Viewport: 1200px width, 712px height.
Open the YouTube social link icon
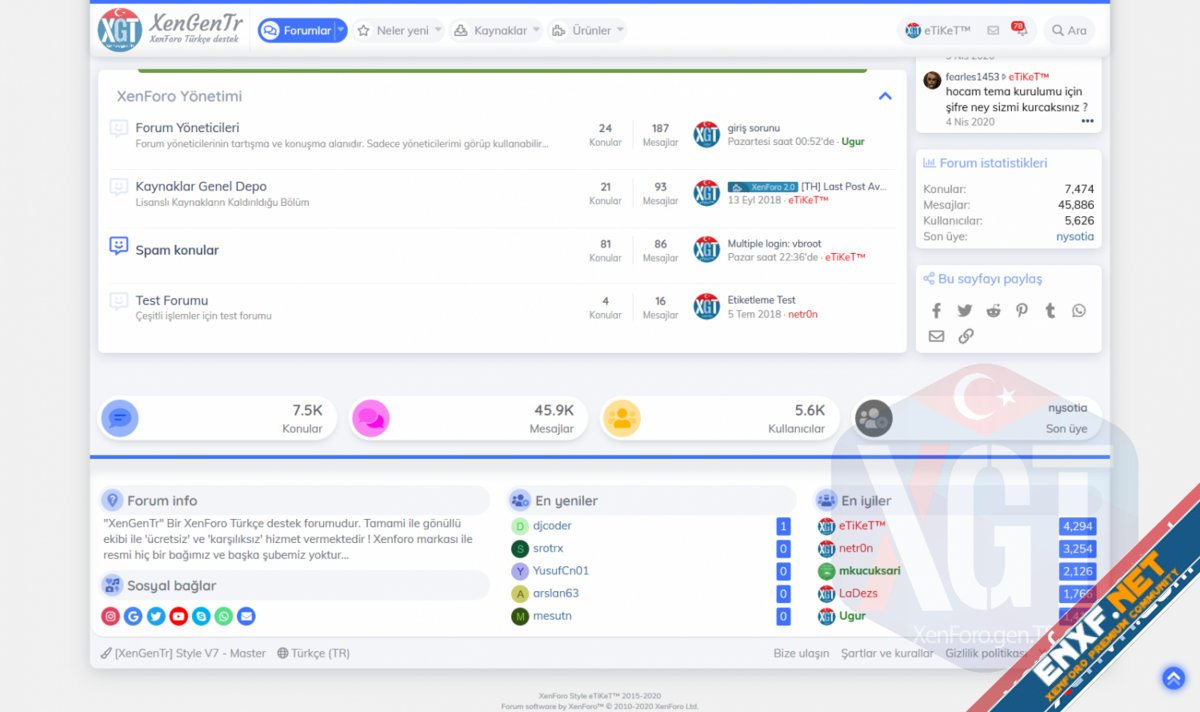point(178,617)
